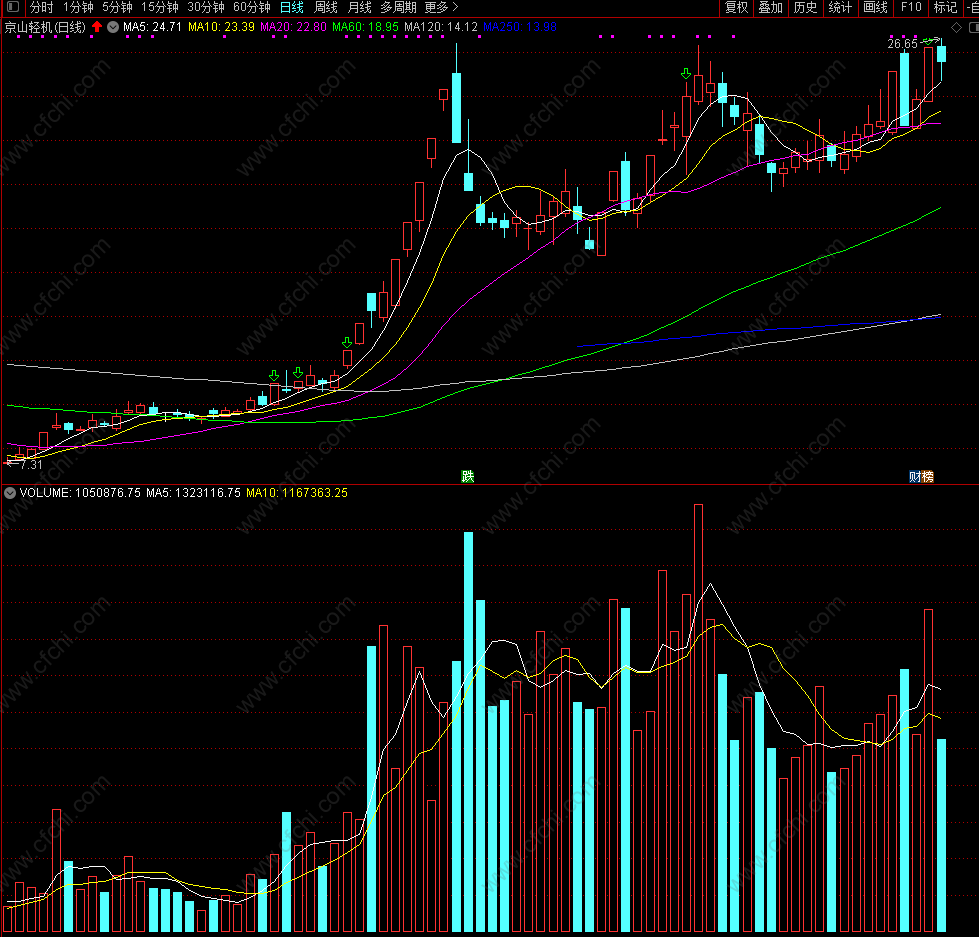The image size is (979, 937).
Task: Click the 标记 mark button
Action: [945, 7]
